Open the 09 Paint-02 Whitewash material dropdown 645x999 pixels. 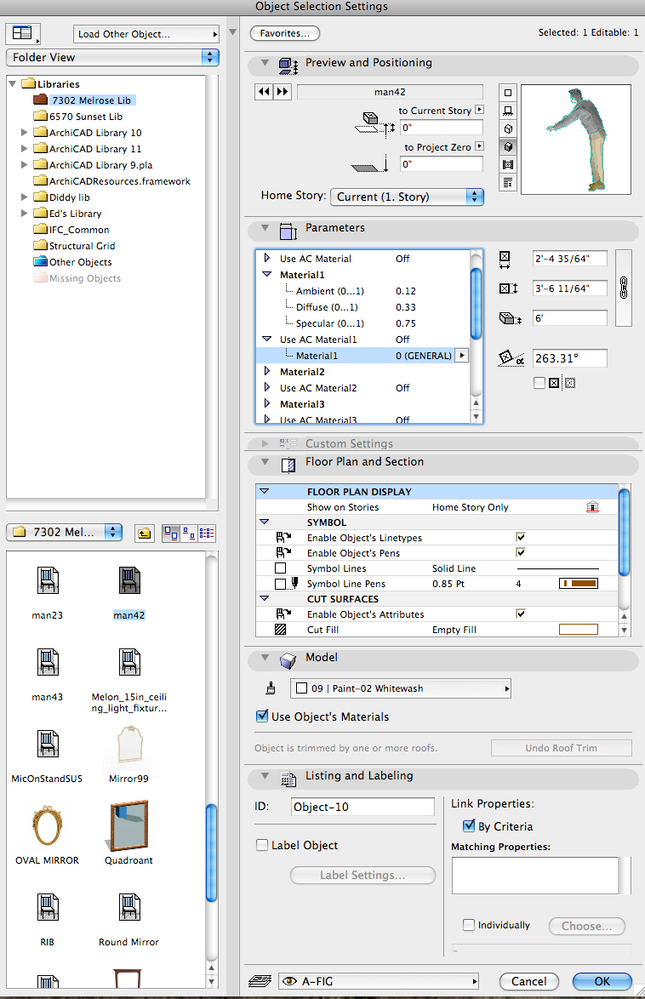click(401, 688)
